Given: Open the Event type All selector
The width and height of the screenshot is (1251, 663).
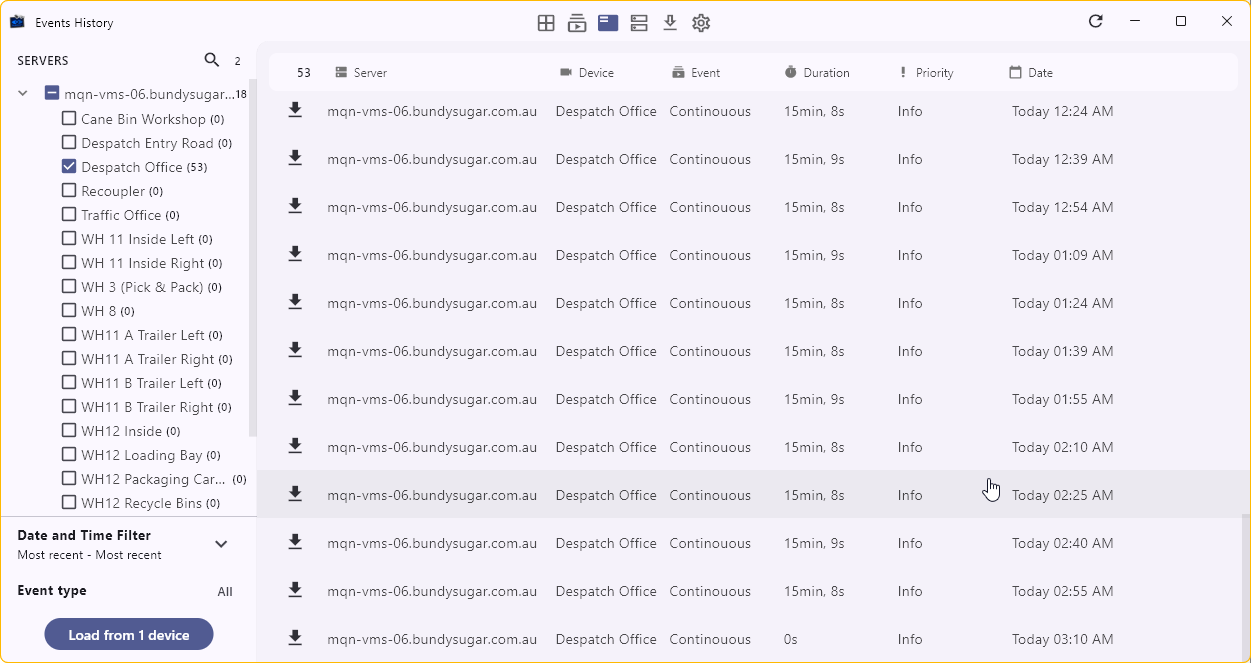Looking at the screenshot, I should pos(225,591).
